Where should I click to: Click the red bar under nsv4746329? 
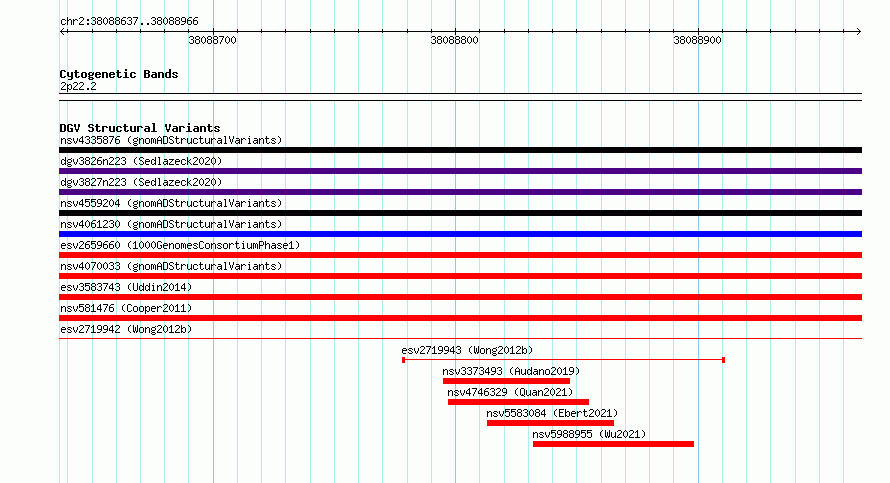518,402
